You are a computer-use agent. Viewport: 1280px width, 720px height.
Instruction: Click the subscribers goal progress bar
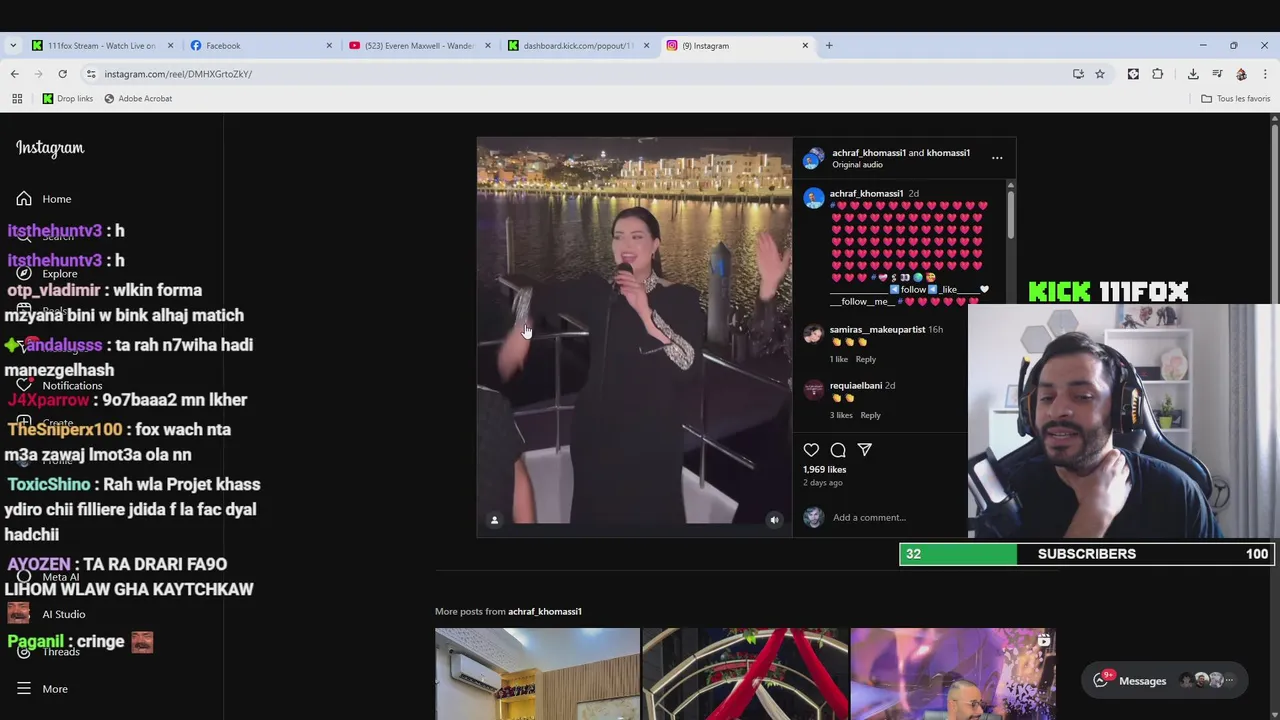(x=1086, y=554)
